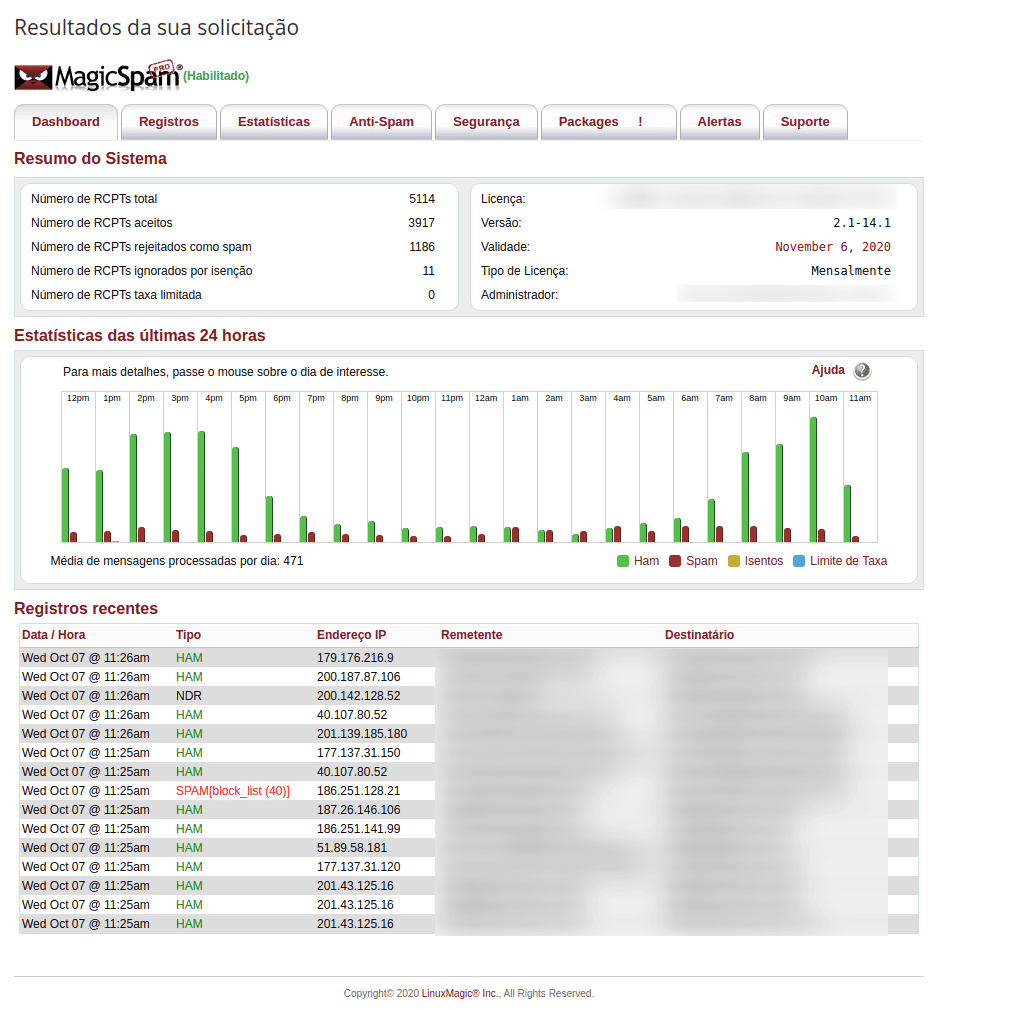Open the Dashboard tab
Screen dimensions: 1023x1010
(x=66, y=122)
